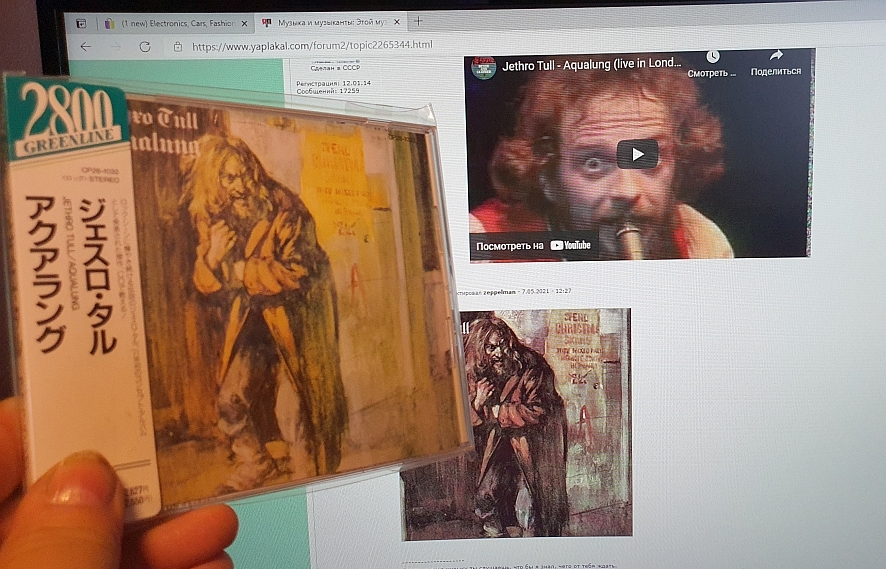
Task: Open video title Jethro Tull - Aqualung link
Action: [x=592, y=64]
